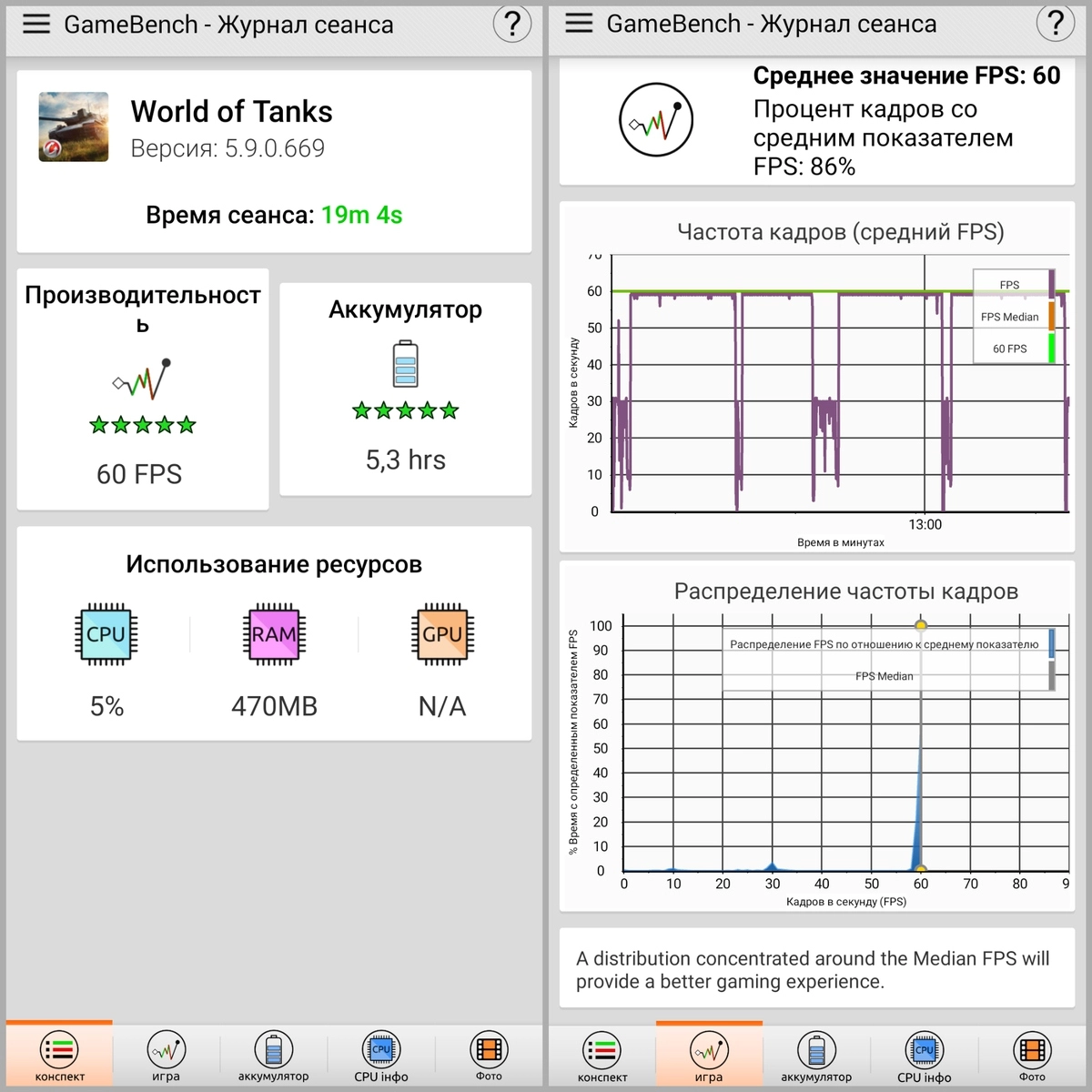Tap the help question mark in left panel
The height and width of the screenshot is (1092, 1092).
(x=512, y=25)
